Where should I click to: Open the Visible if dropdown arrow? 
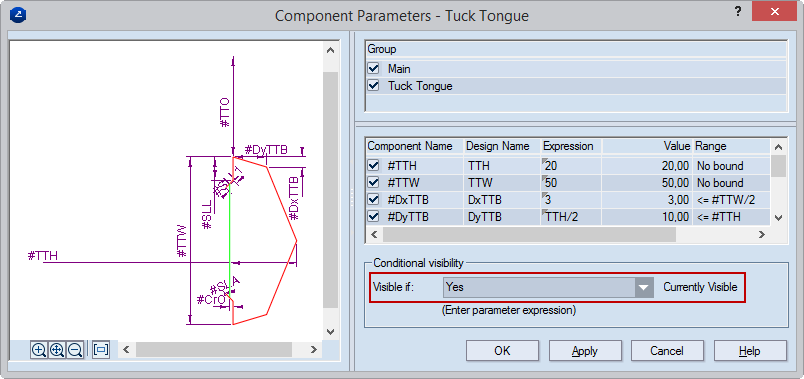tap(644, 287)
